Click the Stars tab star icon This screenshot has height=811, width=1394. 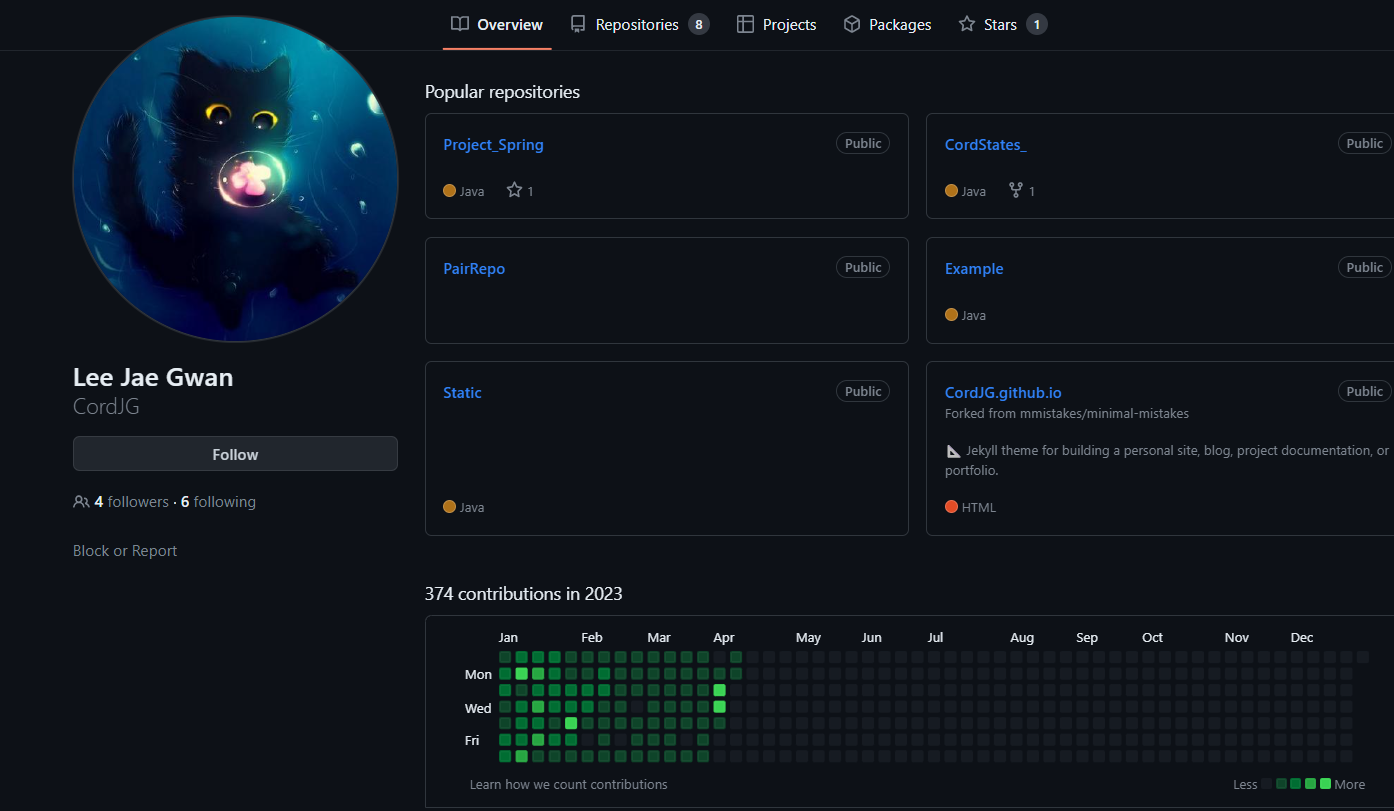coord(967,24)
